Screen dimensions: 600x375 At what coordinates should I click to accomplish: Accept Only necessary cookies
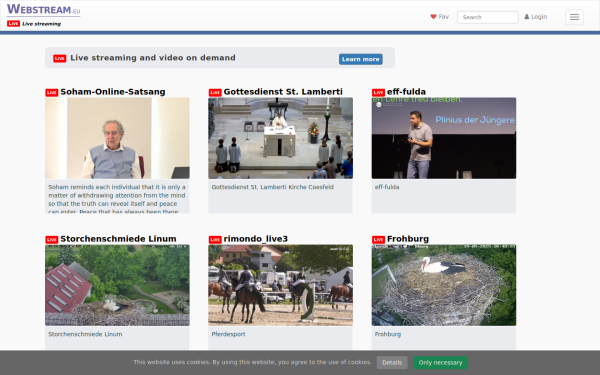pyautogui.click(x=440, y=362)
